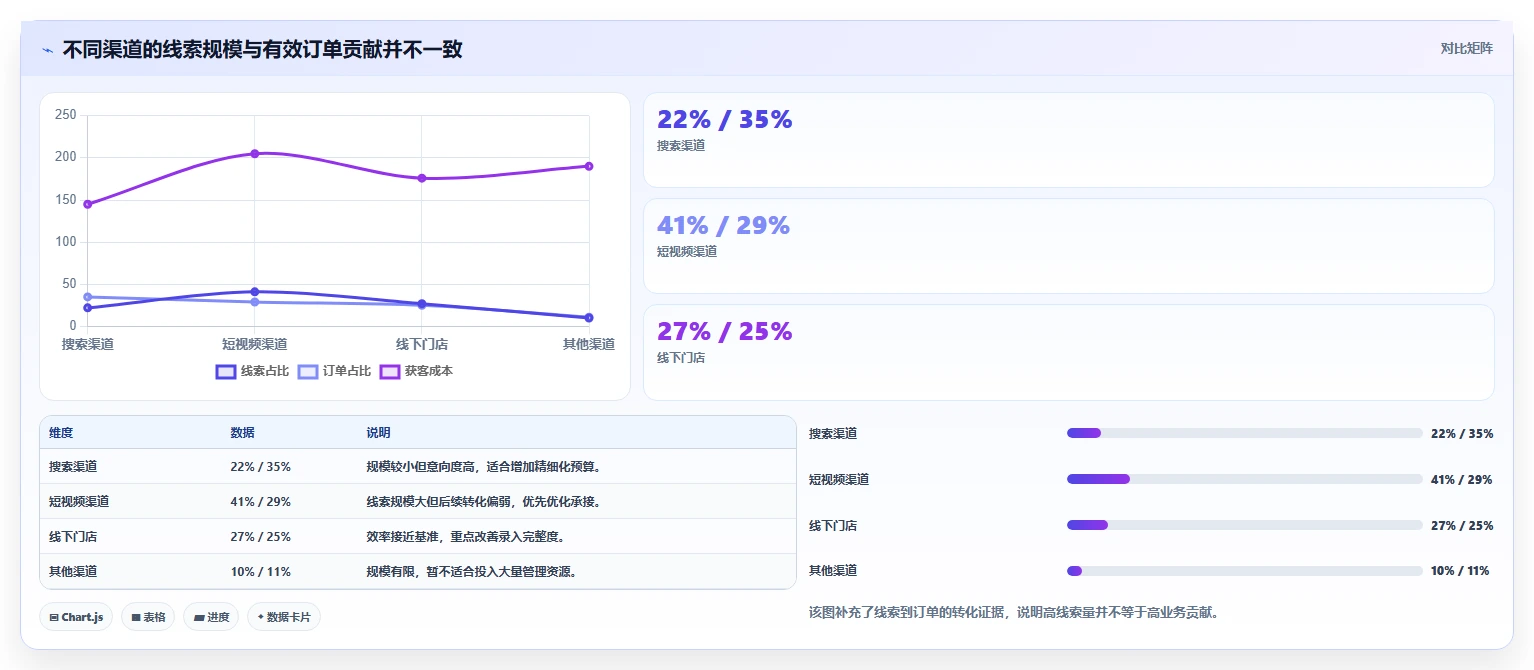The height and width of the screenshot is (670, 1534).
Task: Click the Chart.js tag chip
Action: click(x=76, y=617)
